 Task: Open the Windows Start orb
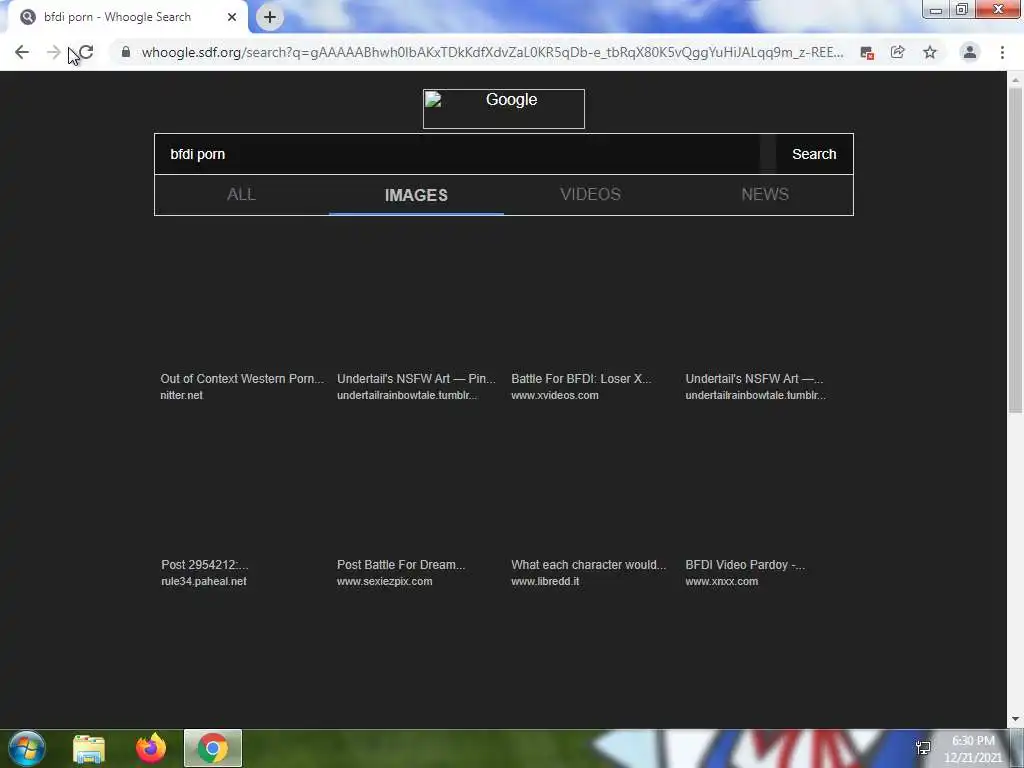point(27,748)
